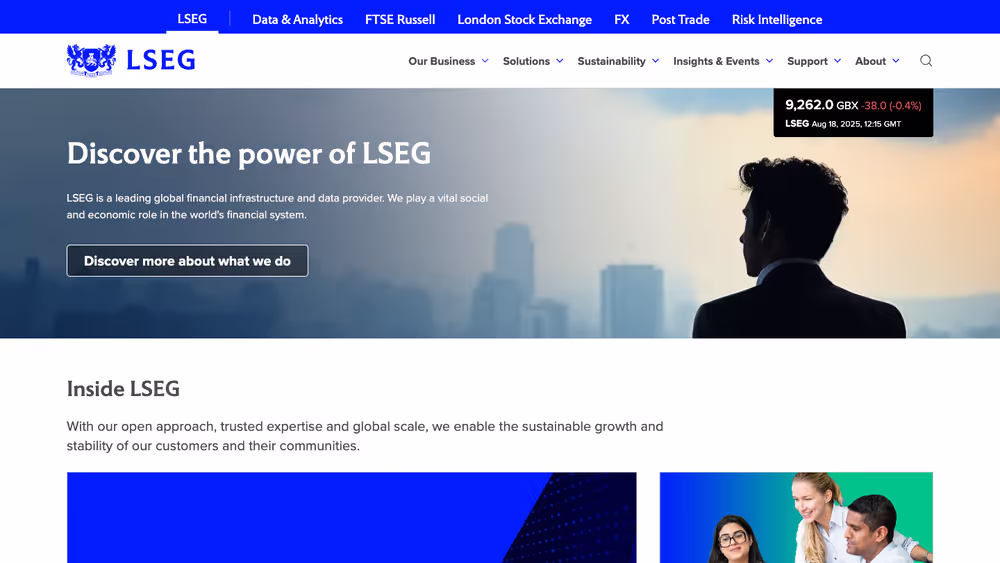Open the Post Trade tab

[x=680, y=20]
